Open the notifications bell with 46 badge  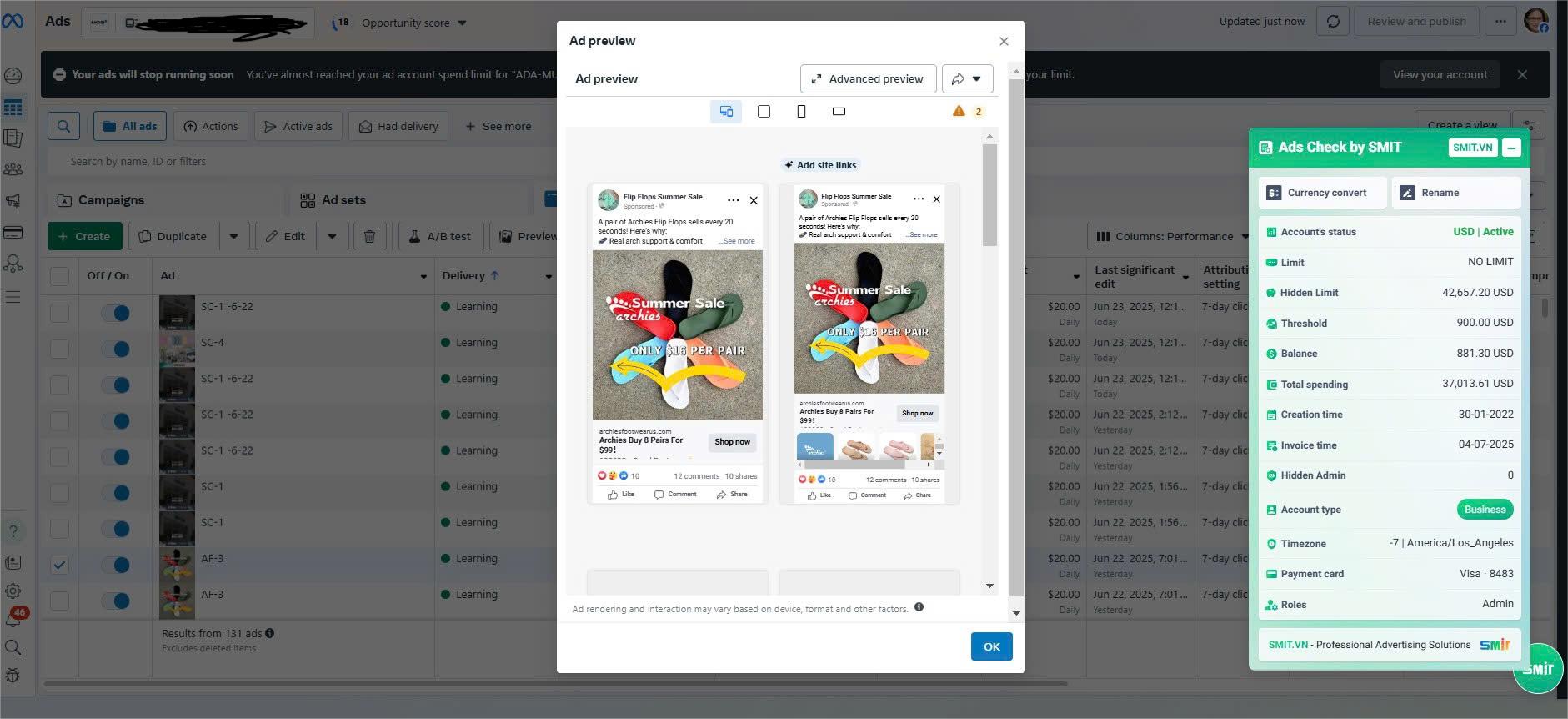coord(13,619)
